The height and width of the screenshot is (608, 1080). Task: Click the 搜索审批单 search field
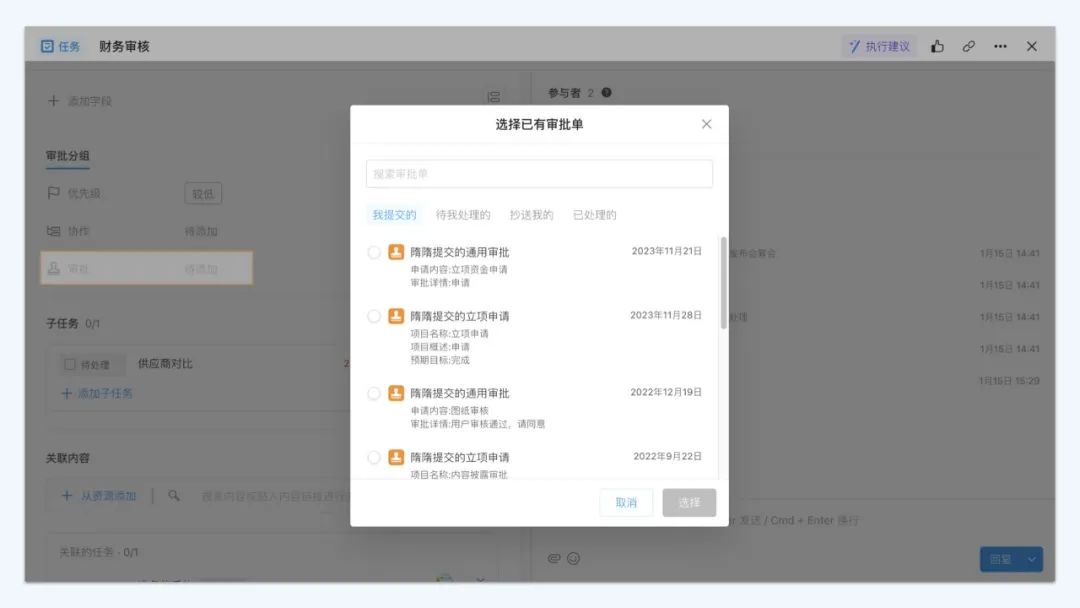pos(539,174)
